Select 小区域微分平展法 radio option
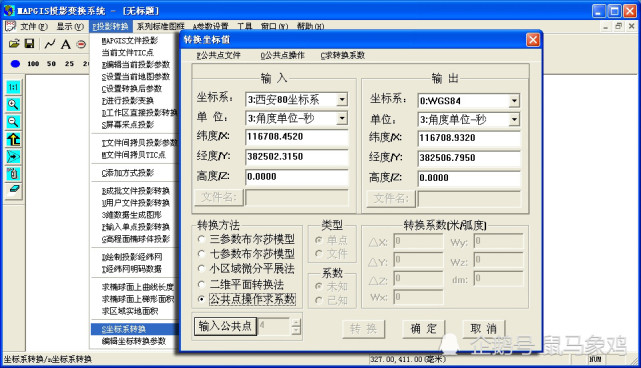Screen dimensions: 641x368 [201, 269]
